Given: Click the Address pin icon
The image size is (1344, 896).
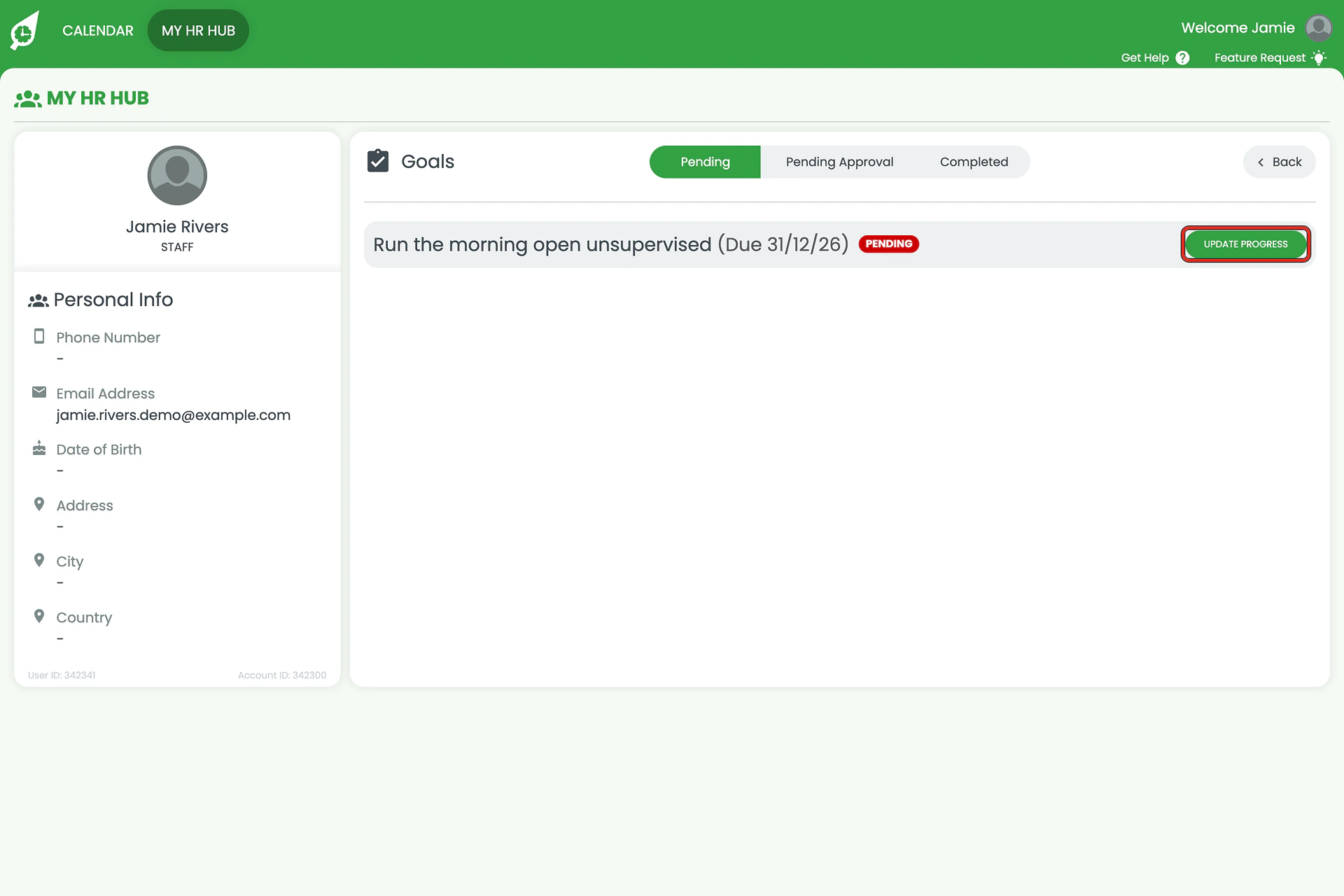Looking at the screenshot, I should (x=39, y=504).
